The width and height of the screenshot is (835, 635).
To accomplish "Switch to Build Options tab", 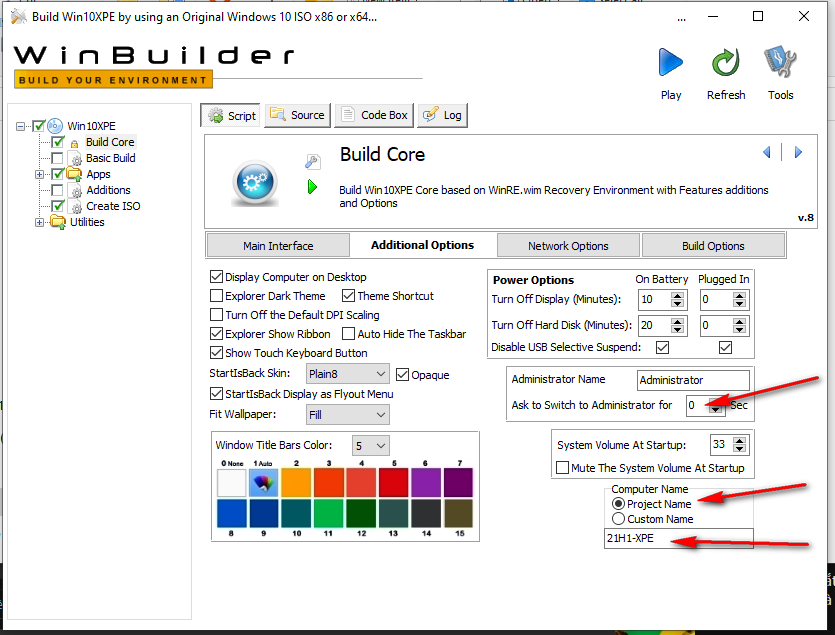I will point(713,246).
